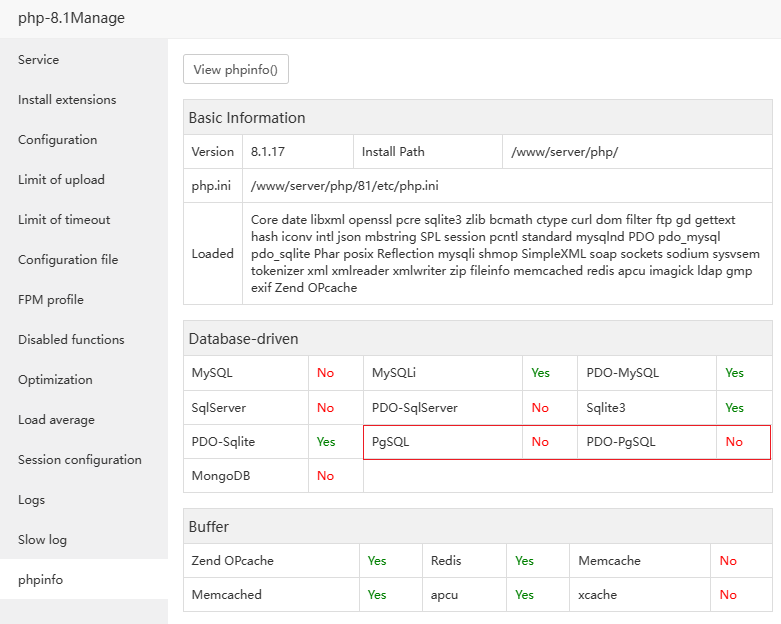The image size is (781, 624).
Task: Switch to FPM profile section
Action: [x=51, y=300]
